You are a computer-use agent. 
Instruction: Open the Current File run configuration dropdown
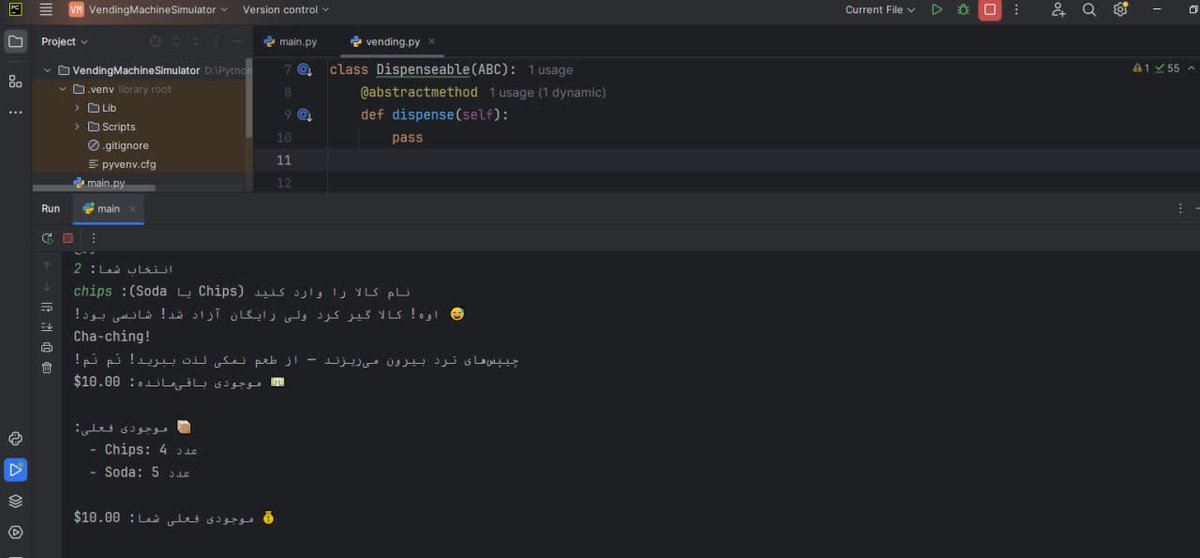pos(880,10)
